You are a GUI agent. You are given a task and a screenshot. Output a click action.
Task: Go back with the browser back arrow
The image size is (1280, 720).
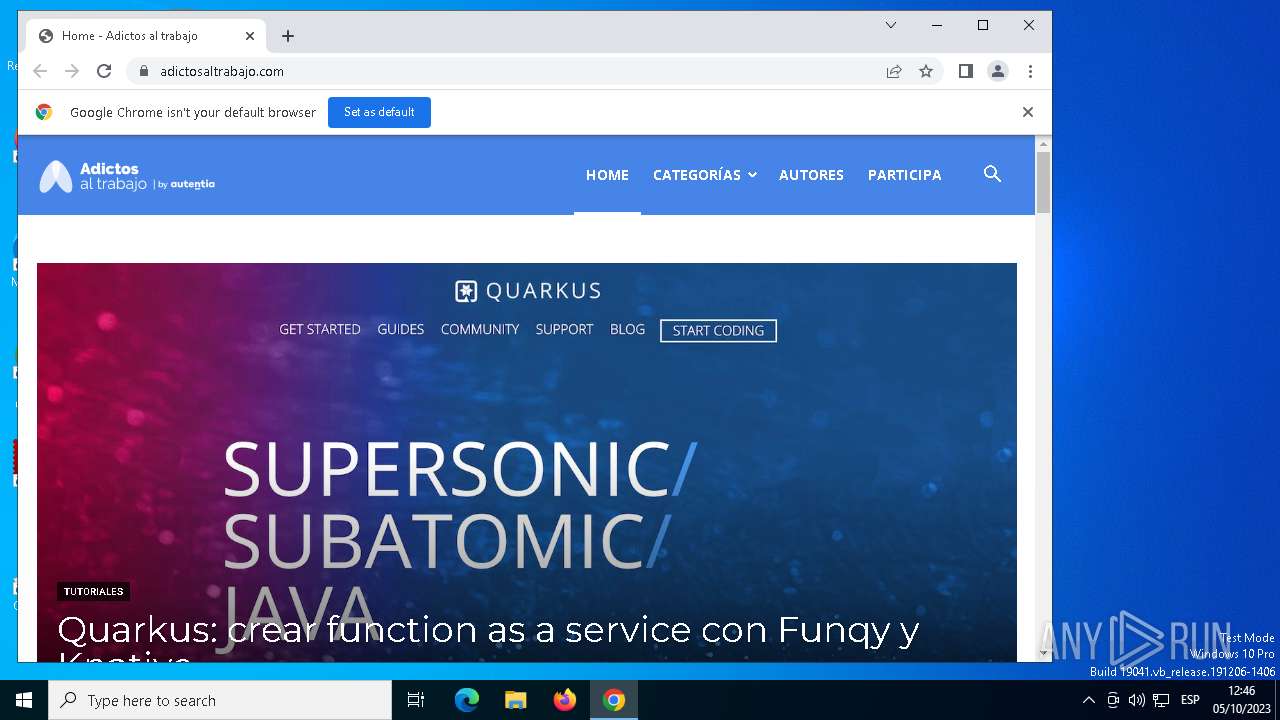[x=40, y=71]
